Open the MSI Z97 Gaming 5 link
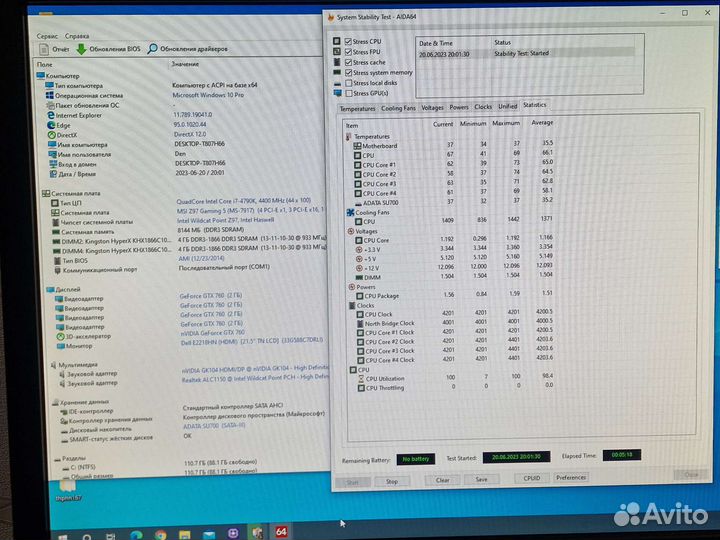This screenshot has height=540, width=720. [x=251, y=210]
